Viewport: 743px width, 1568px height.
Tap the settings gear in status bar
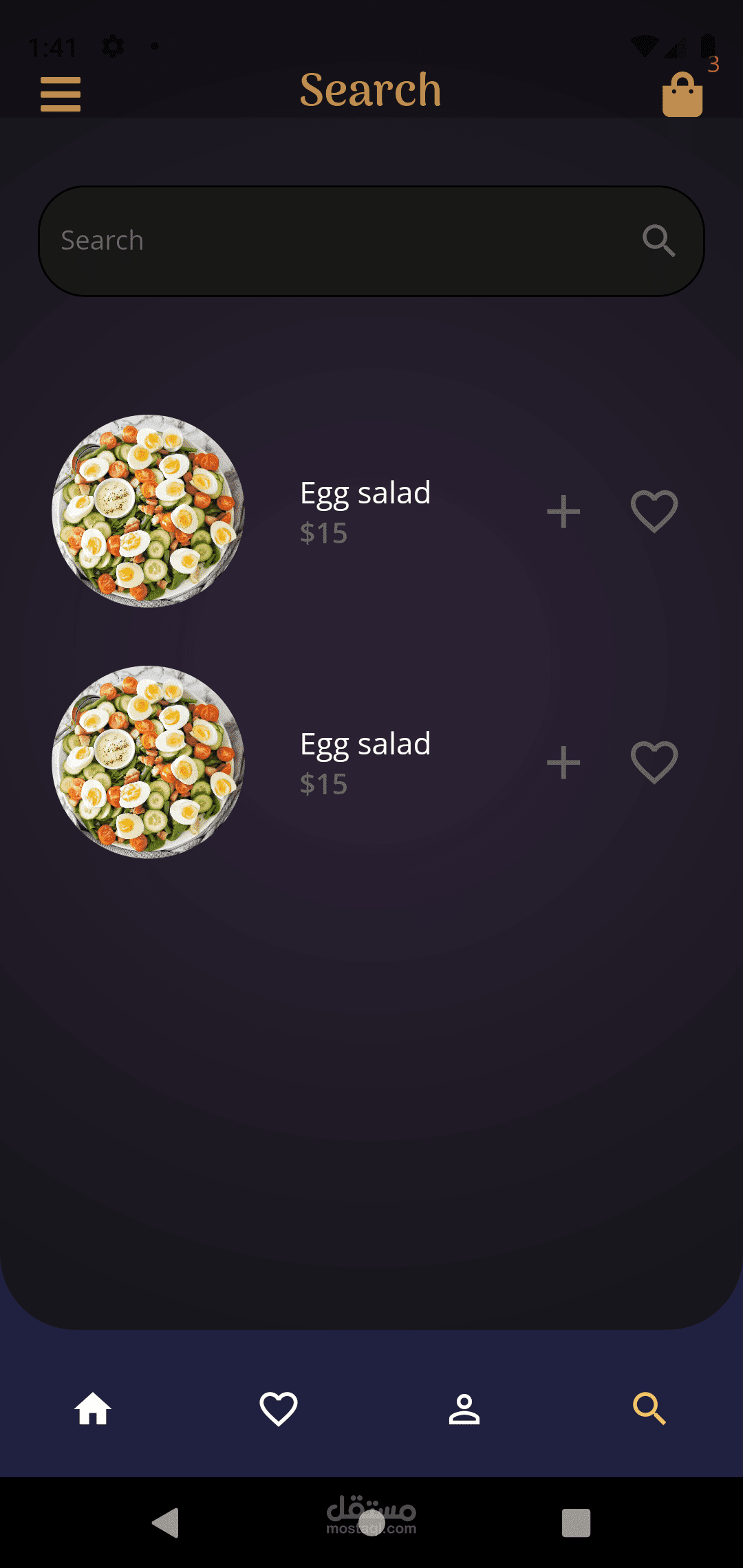coord(113,46)
